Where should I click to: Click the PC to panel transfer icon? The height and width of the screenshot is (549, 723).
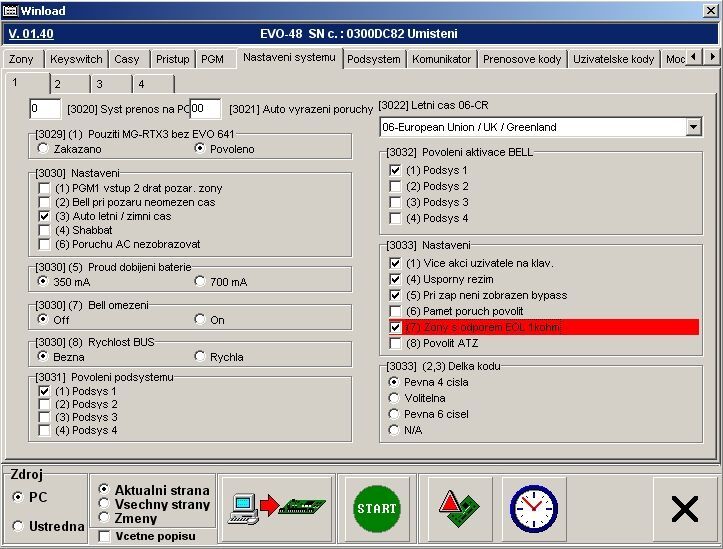coord(277,507)
